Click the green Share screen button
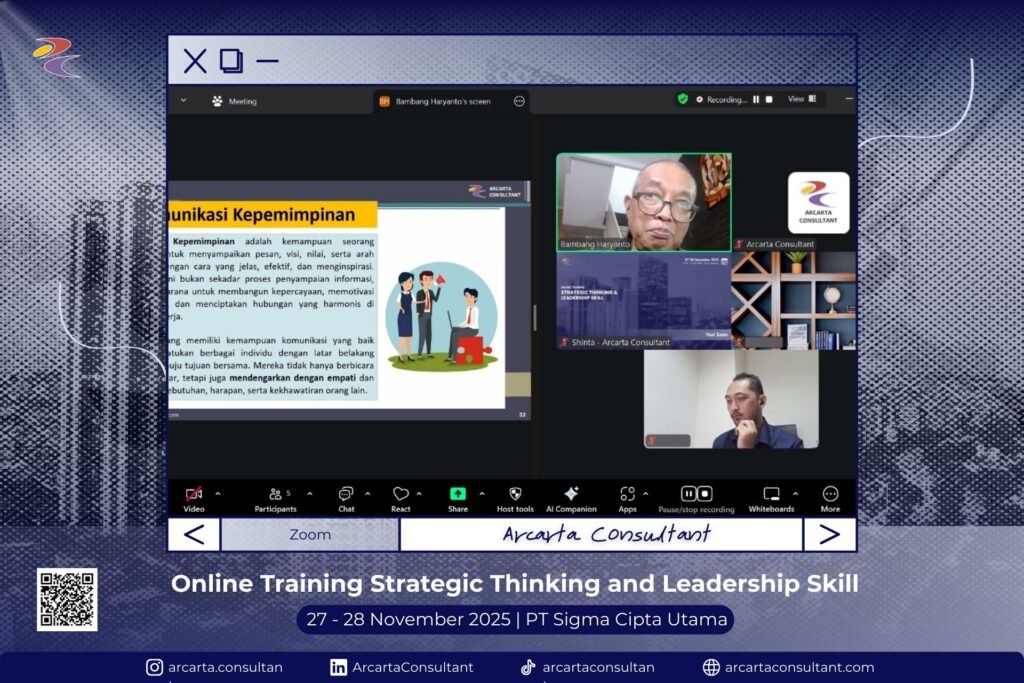This screenshot has width=1024, height=683. click(x=457, y=494)
